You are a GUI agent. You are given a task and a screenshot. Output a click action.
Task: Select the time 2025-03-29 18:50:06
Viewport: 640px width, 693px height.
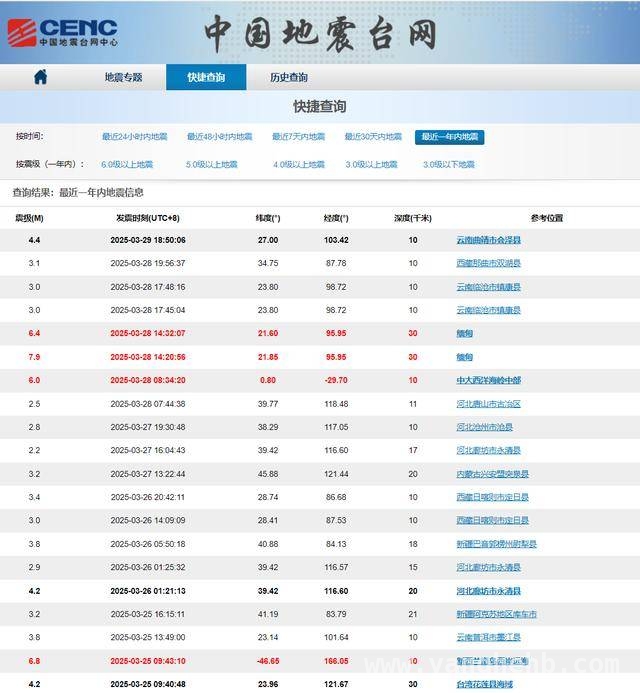[148, 240]
